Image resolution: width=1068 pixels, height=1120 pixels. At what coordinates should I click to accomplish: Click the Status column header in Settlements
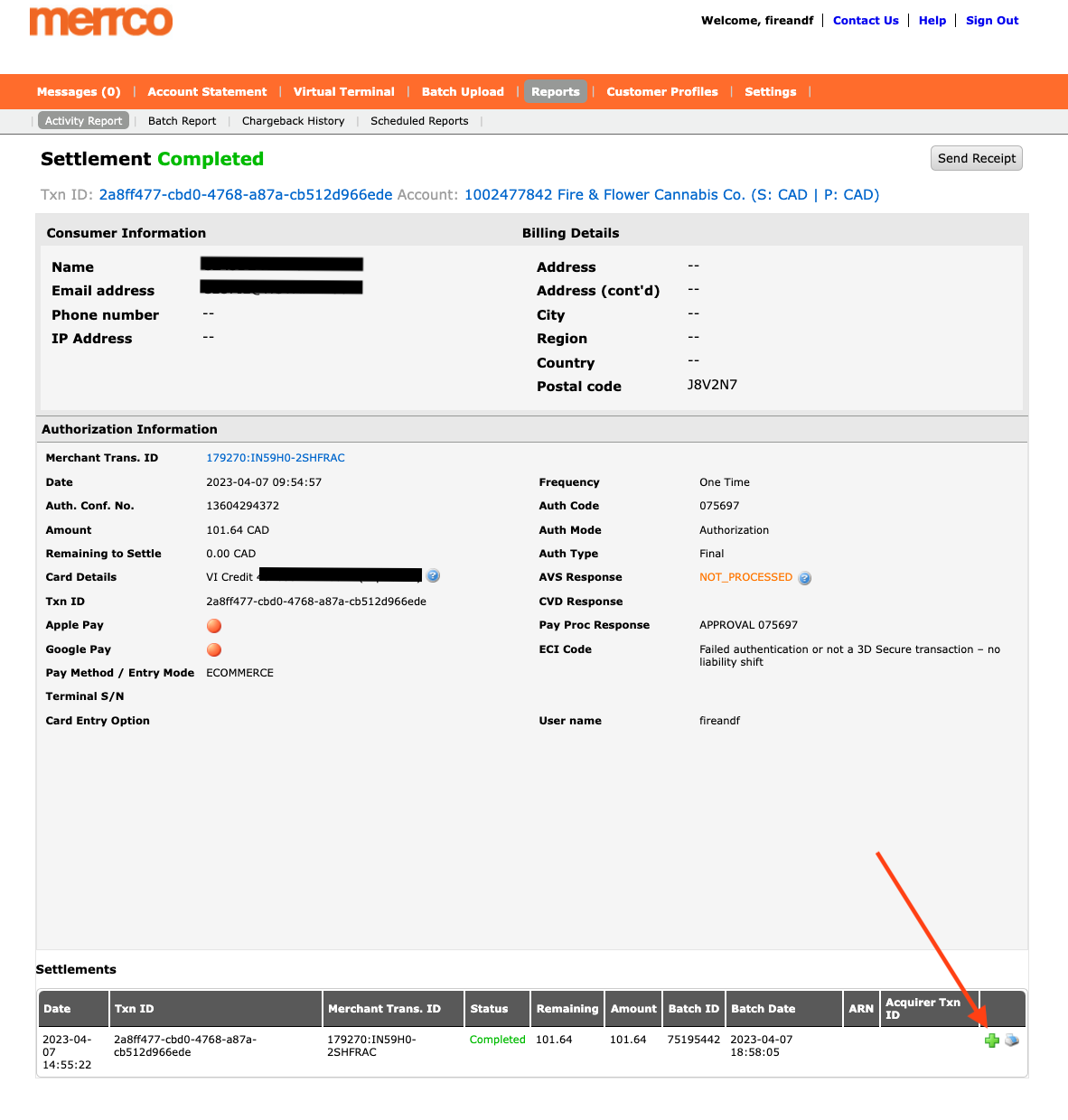click(x=489, y=1009)
